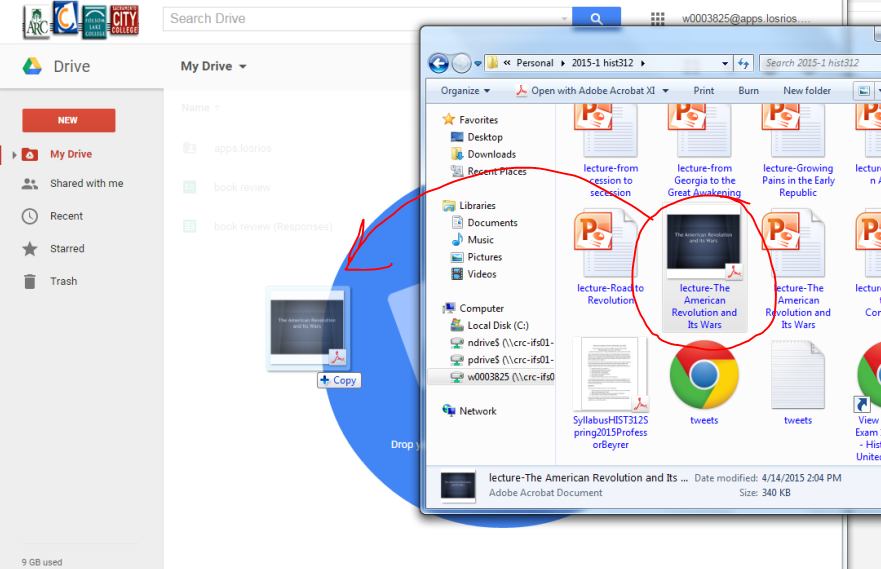Image resolution: width=881 pixels, height=569 pixels.
Task: Open address bar history dropdown arrow
Action: pyautogui.click(x=725, y=63)
